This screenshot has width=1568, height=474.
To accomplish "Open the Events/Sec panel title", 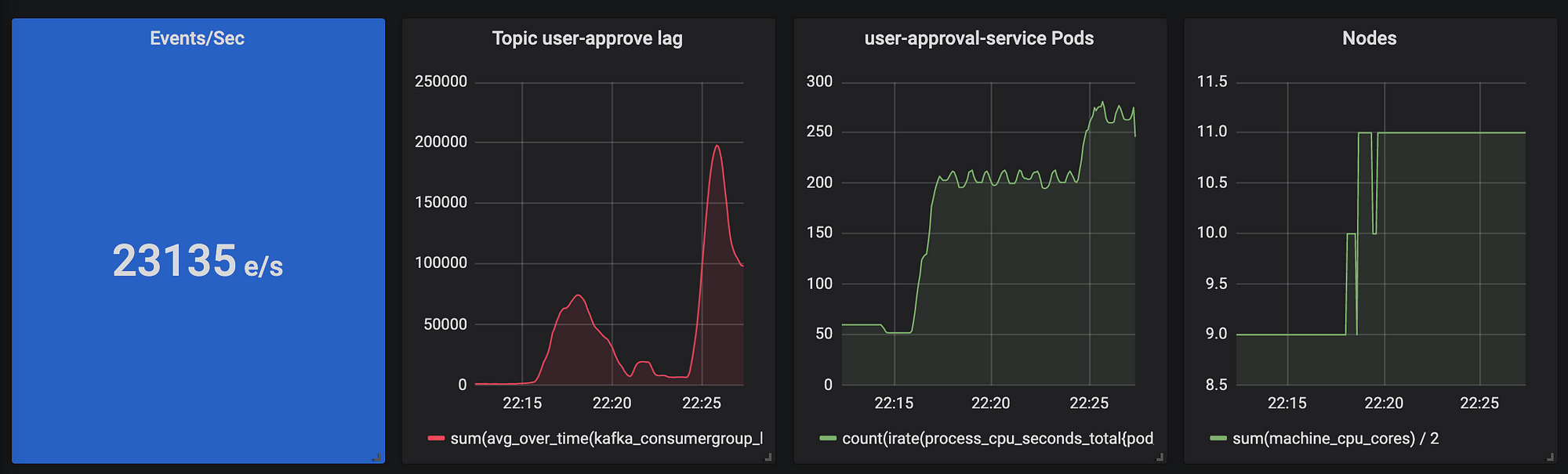I will (197, 38).
